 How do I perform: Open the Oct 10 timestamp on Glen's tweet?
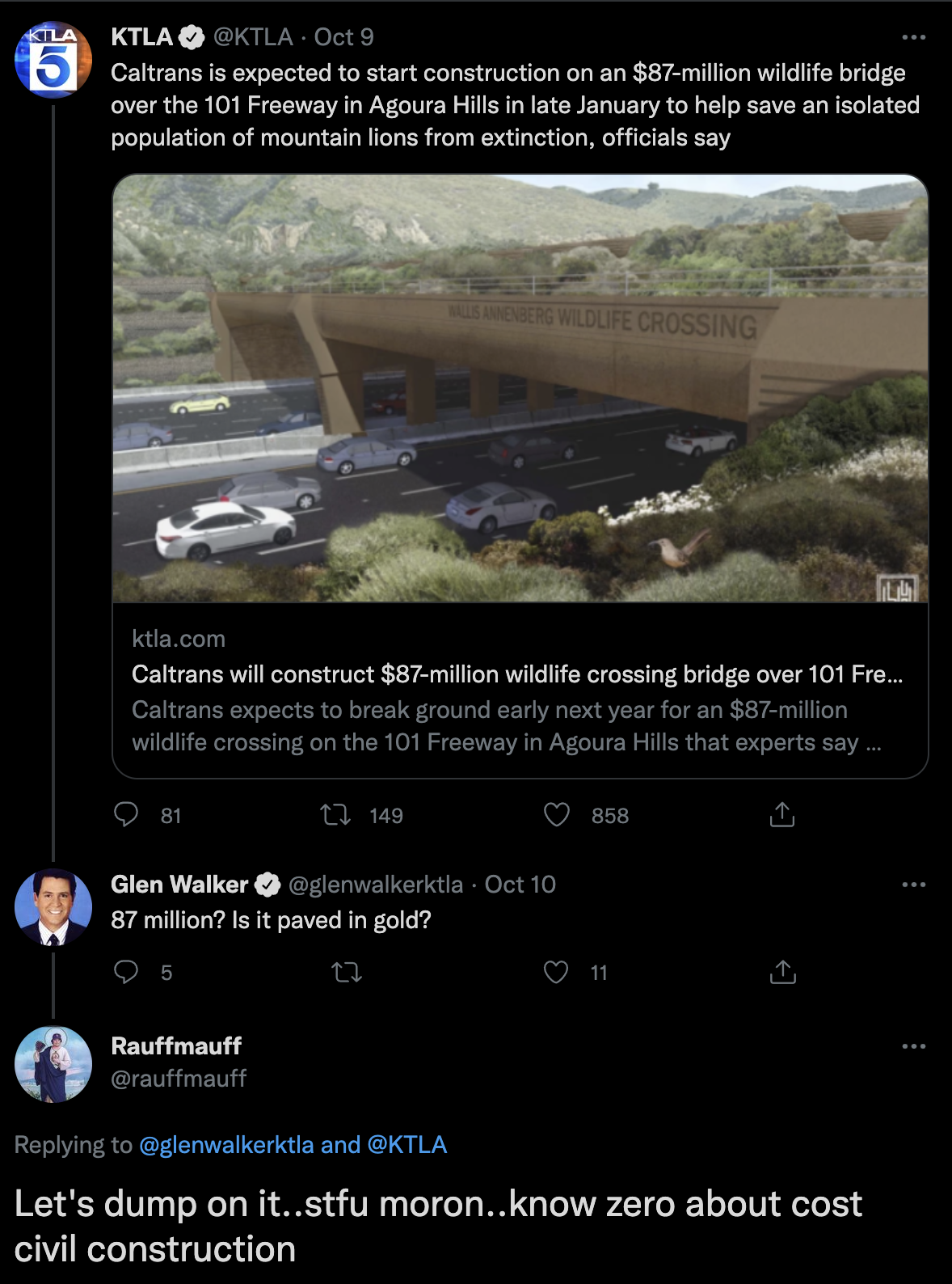tap(520, 885)
